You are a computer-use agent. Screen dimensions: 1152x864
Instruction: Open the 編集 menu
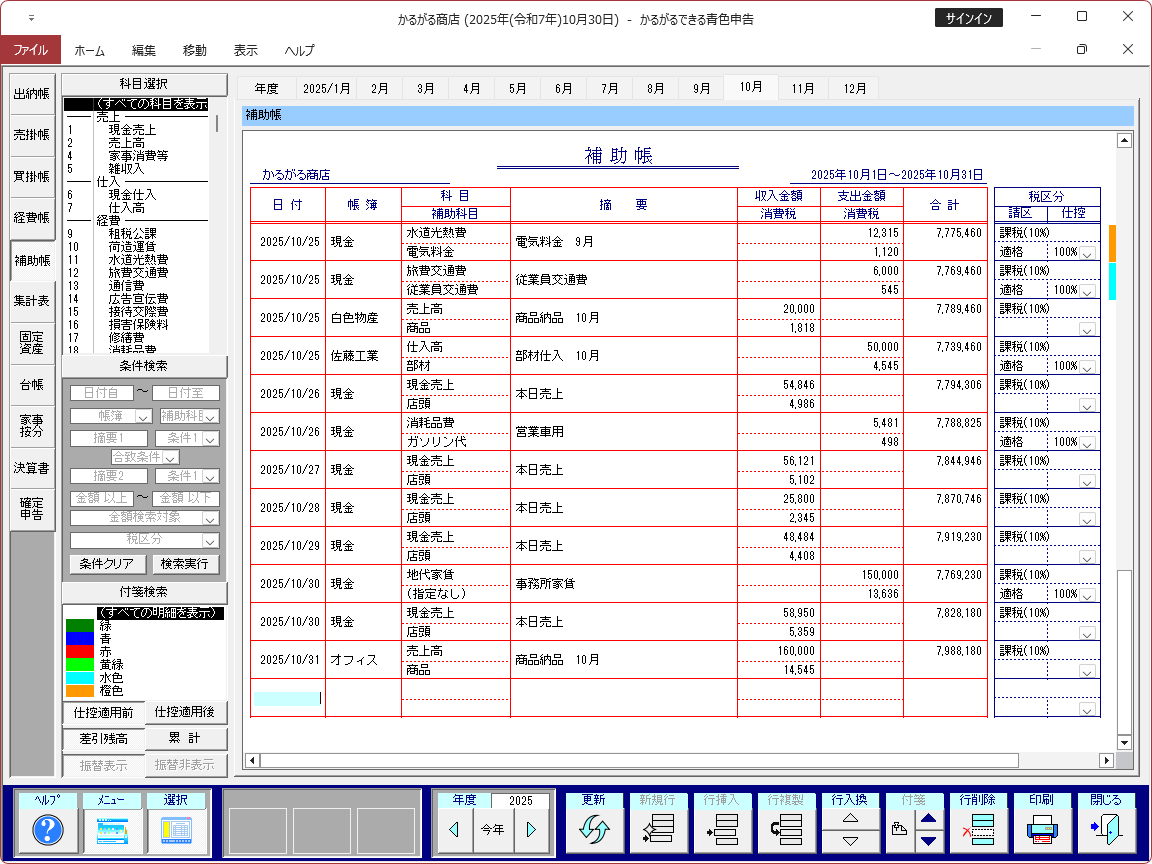(x=144, y=50)
